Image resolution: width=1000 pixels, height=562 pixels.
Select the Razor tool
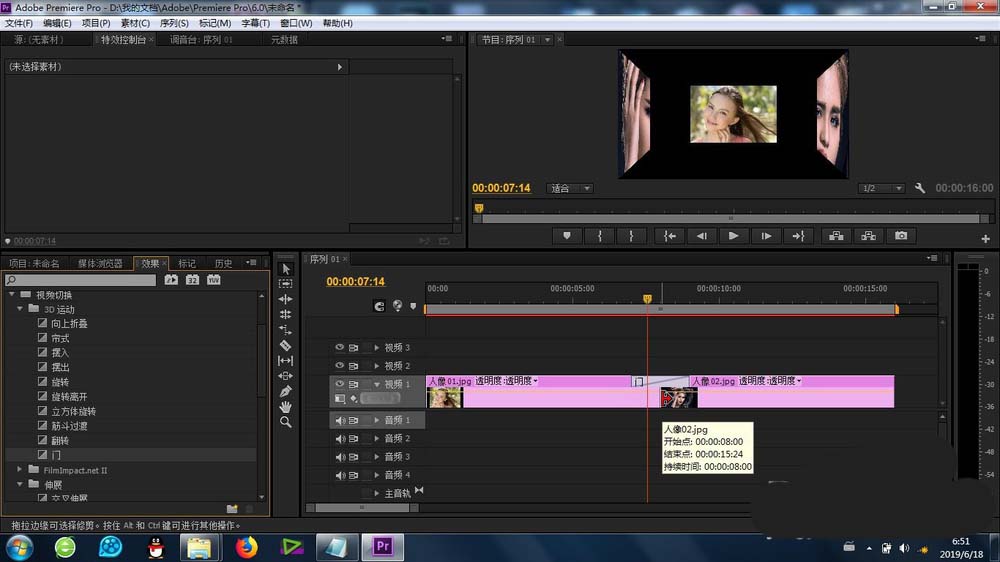click(x=286, y=345)
